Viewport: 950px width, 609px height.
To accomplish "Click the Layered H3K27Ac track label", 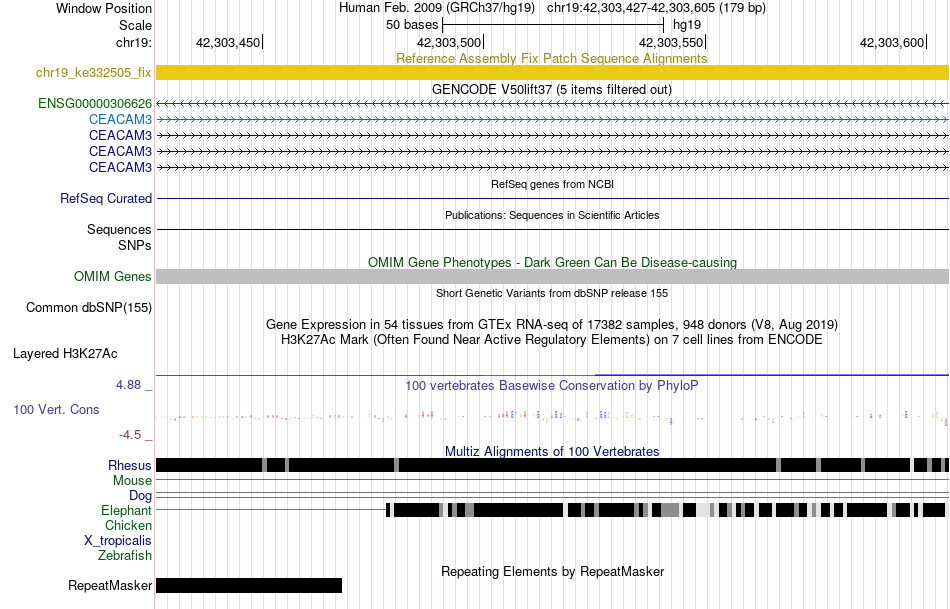I will (x=65, y=354).
